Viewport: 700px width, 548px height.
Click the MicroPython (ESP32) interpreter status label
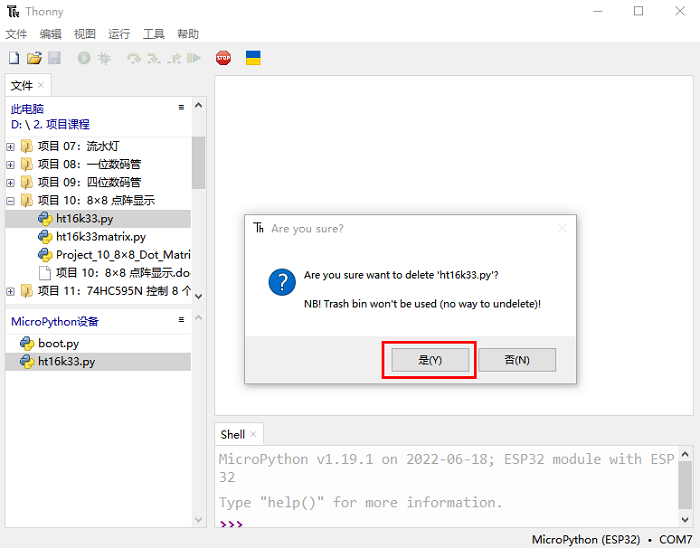click(x=586, y=539)
